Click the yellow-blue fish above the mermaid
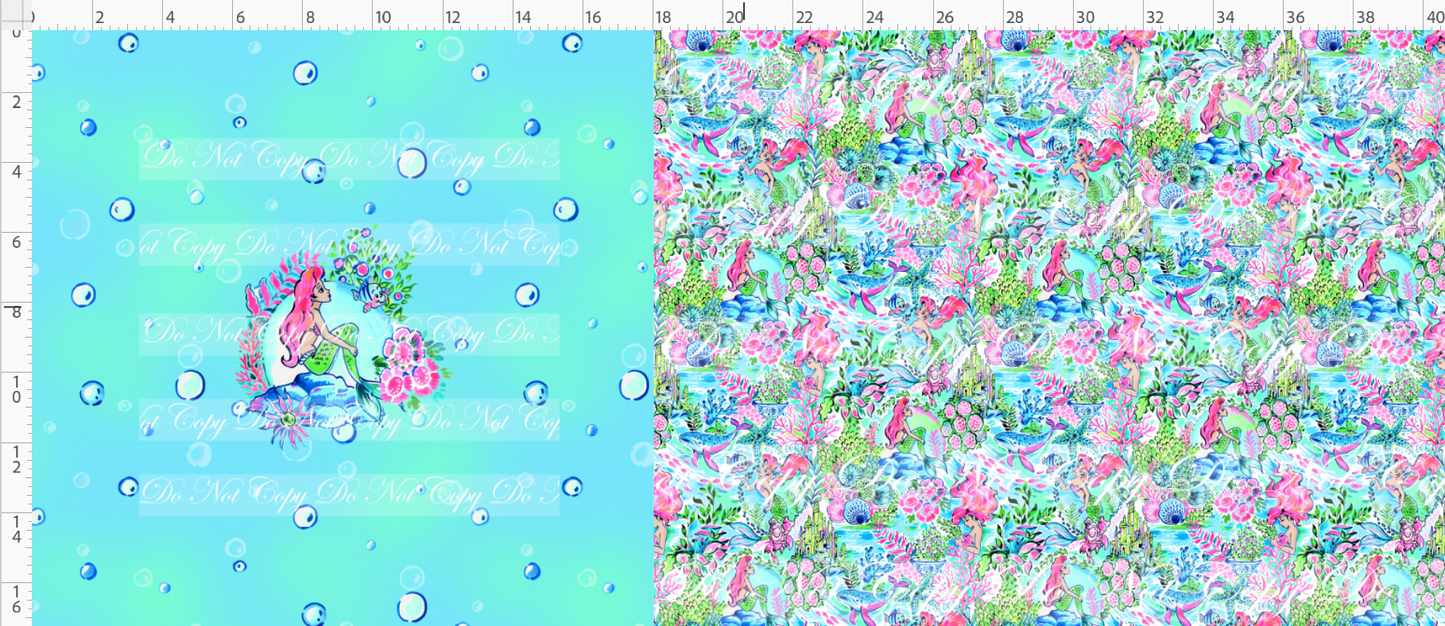This screenshot has height=626, width=1445. tap(373, 296)
